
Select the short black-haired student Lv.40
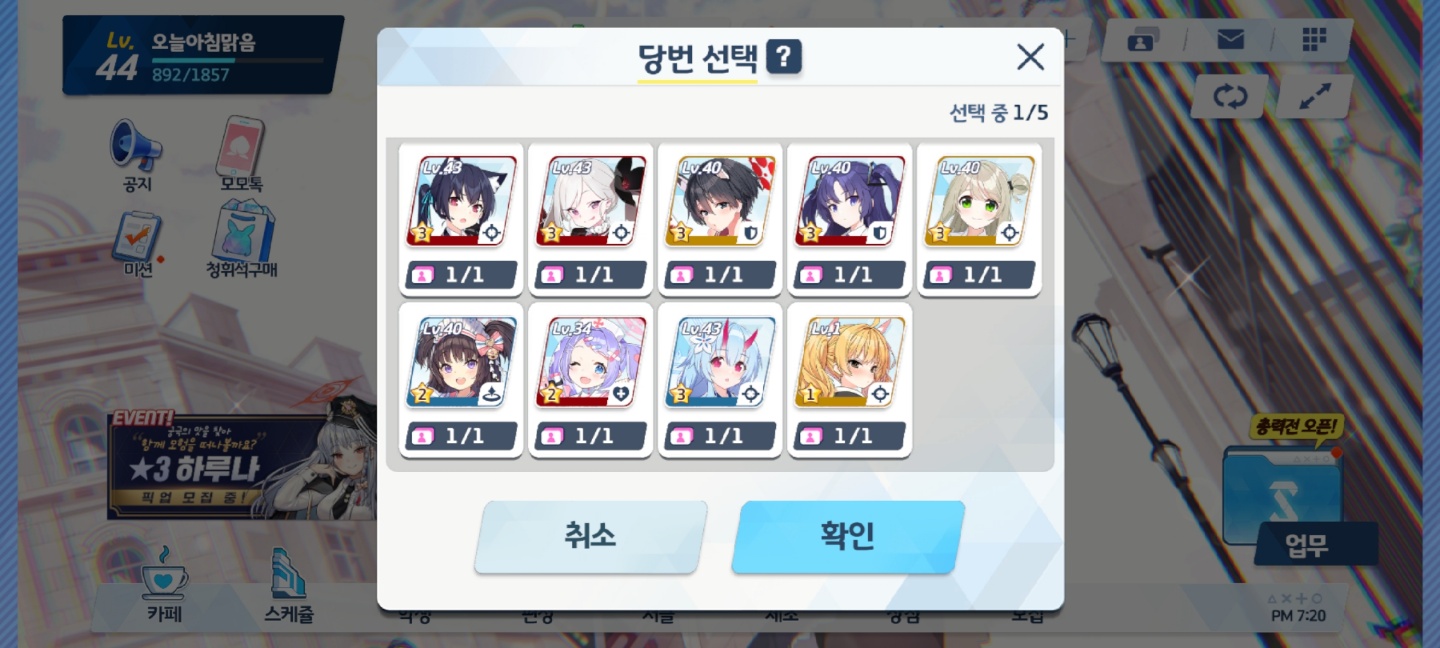pyautogui.click(x=720, y=219)
